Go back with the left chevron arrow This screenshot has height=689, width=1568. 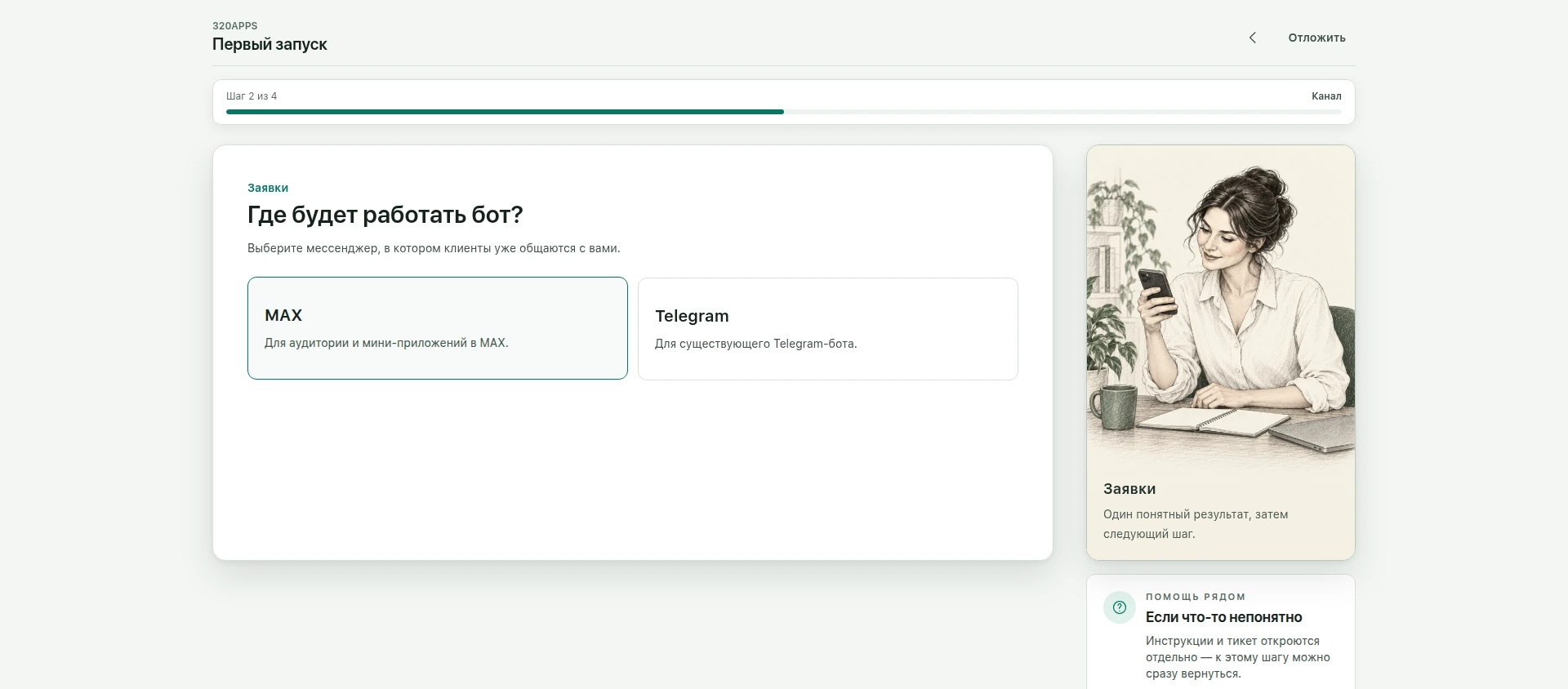1253,38
